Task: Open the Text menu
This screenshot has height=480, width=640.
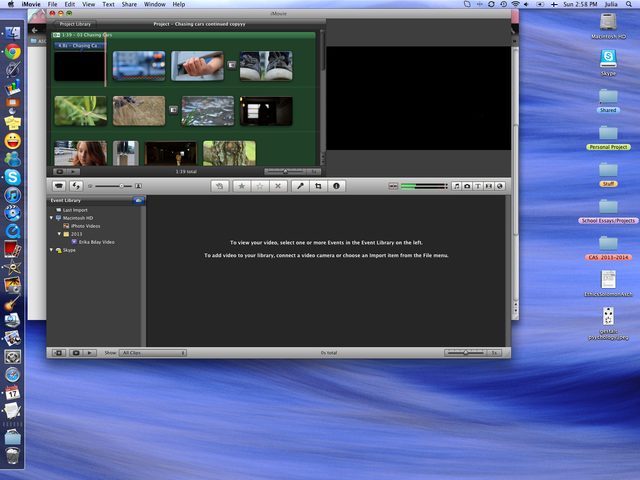Action: tap(108, 4)
